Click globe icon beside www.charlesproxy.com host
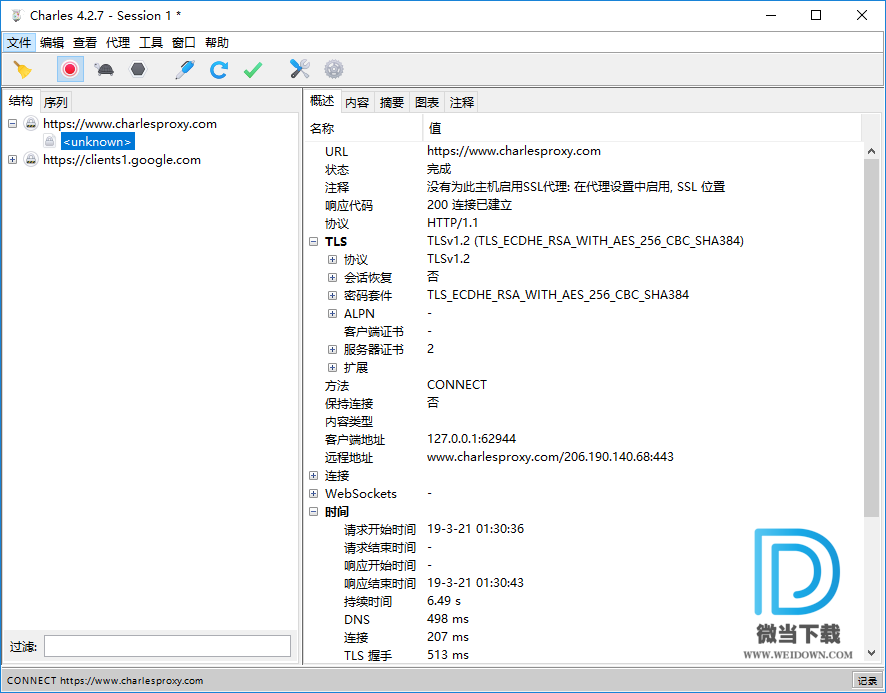The image size is (886, 693). (31, 124)
